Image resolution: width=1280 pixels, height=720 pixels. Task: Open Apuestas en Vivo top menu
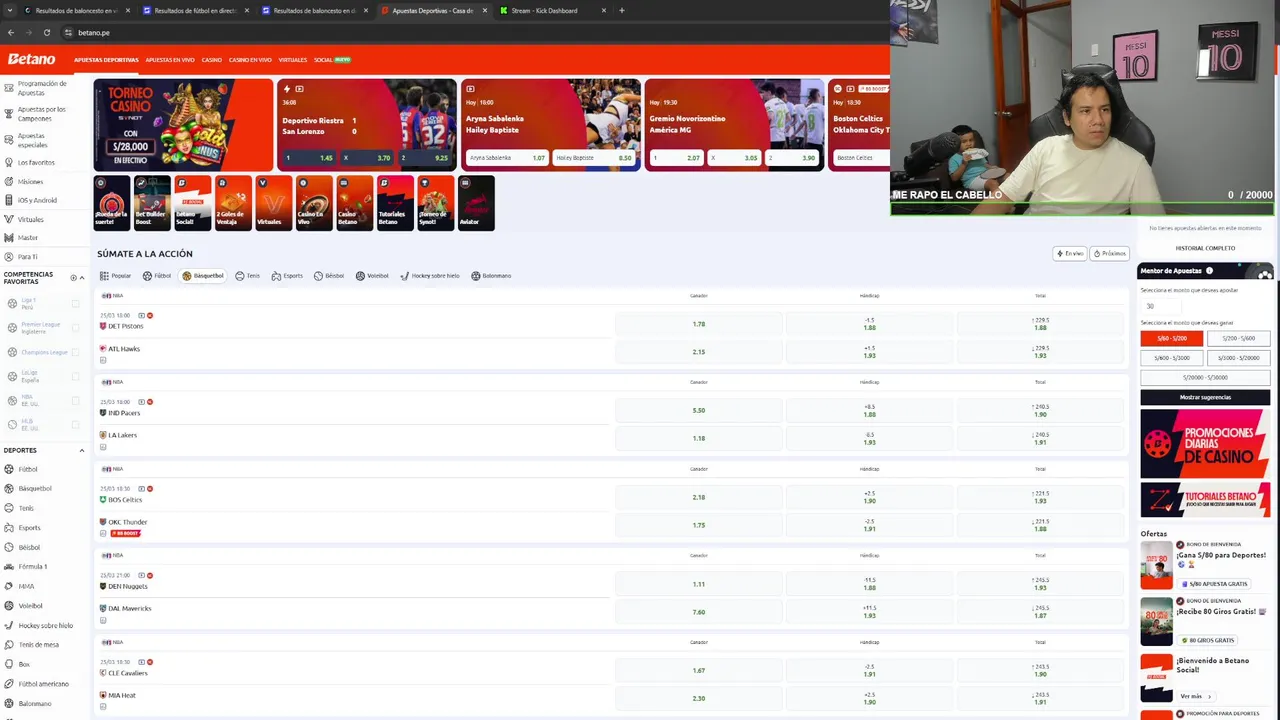point(170,60)
